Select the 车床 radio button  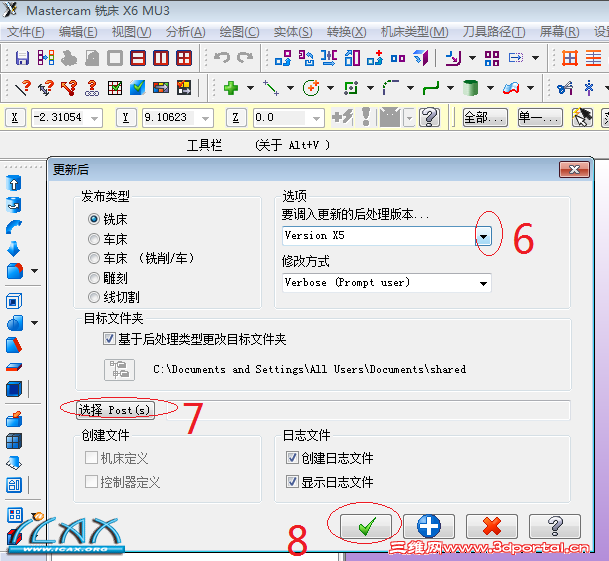pos(94,239)
